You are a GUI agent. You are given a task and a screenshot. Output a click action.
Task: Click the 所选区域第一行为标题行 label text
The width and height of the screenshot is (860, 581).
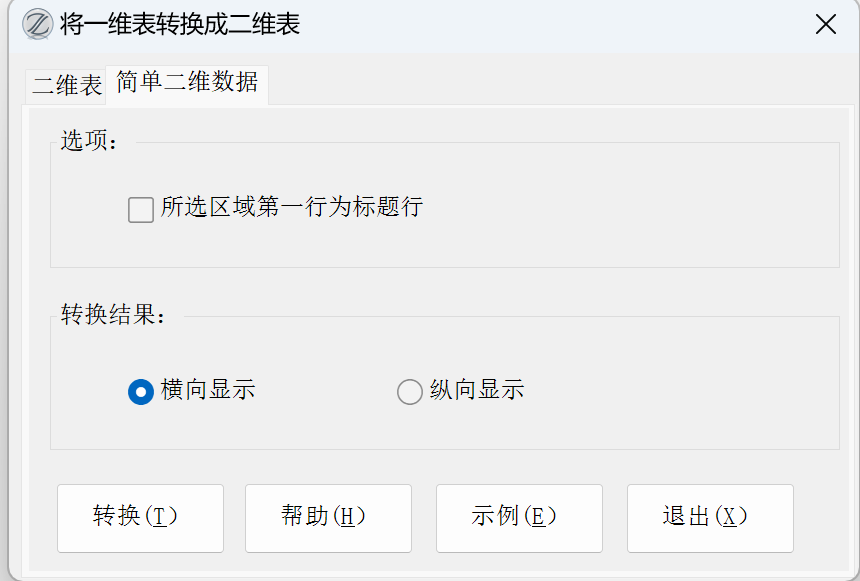point(292,208)
